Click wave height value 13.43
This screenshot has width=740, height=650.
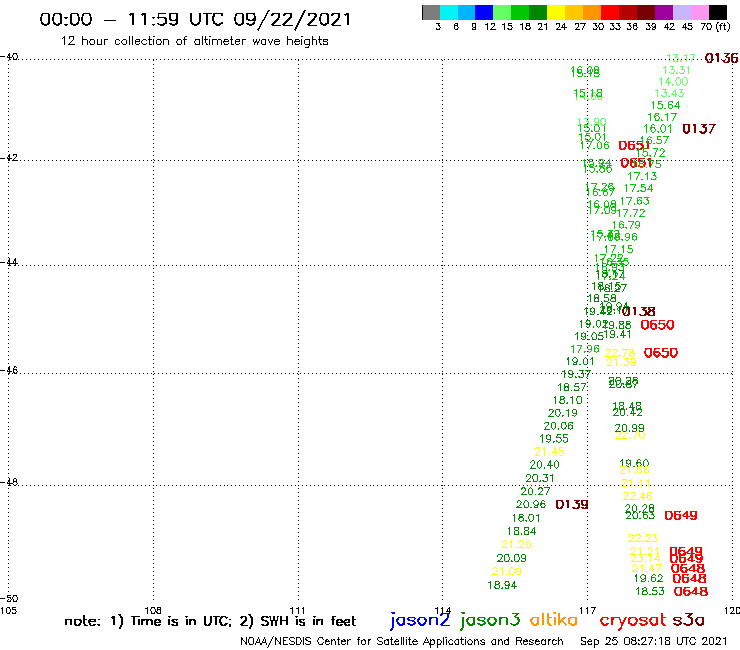click(669, 93)
